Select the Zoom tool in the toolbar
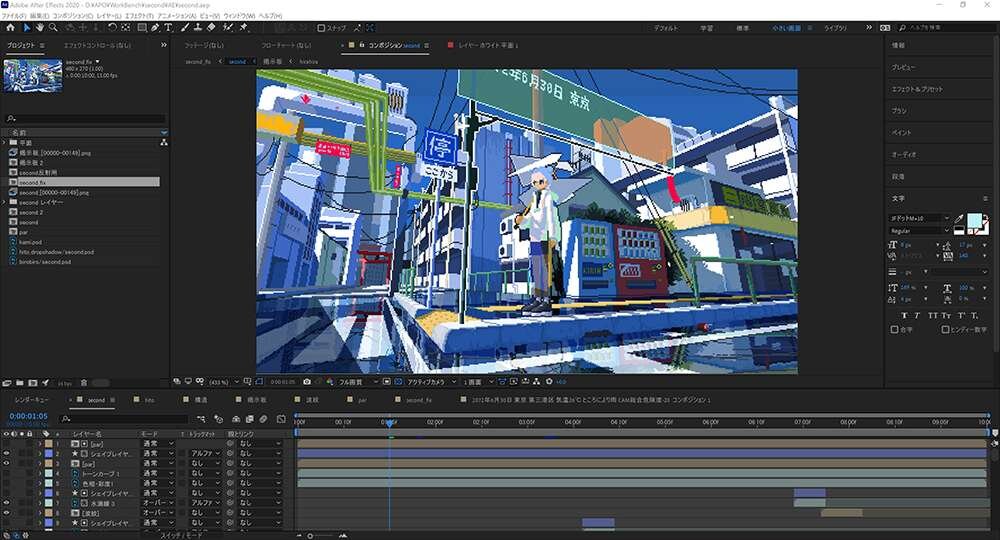1000x540 pixels. (54, 28)
